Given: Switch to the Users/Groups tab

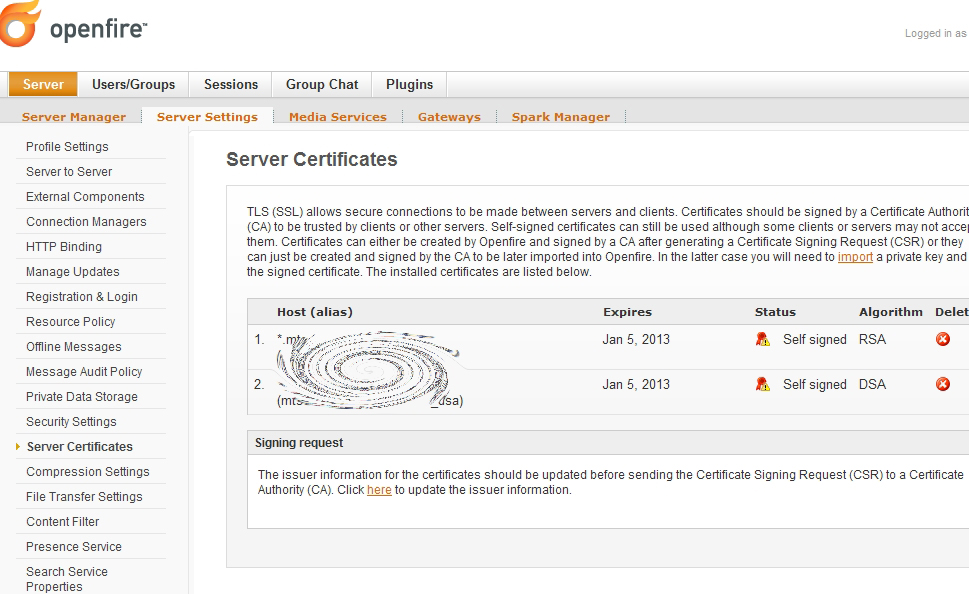Looking at the screenshot, I should [133, 84].
